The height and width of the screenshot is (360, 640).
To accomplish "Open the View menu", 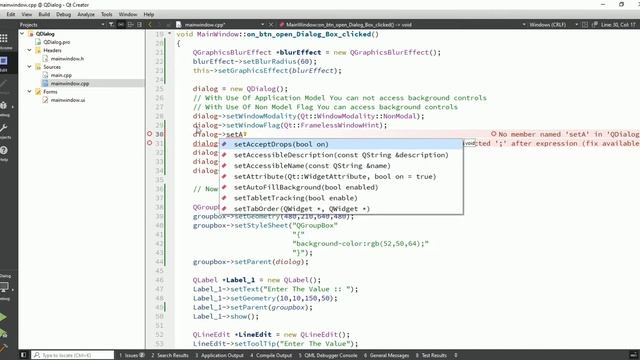I will (27, 14).
